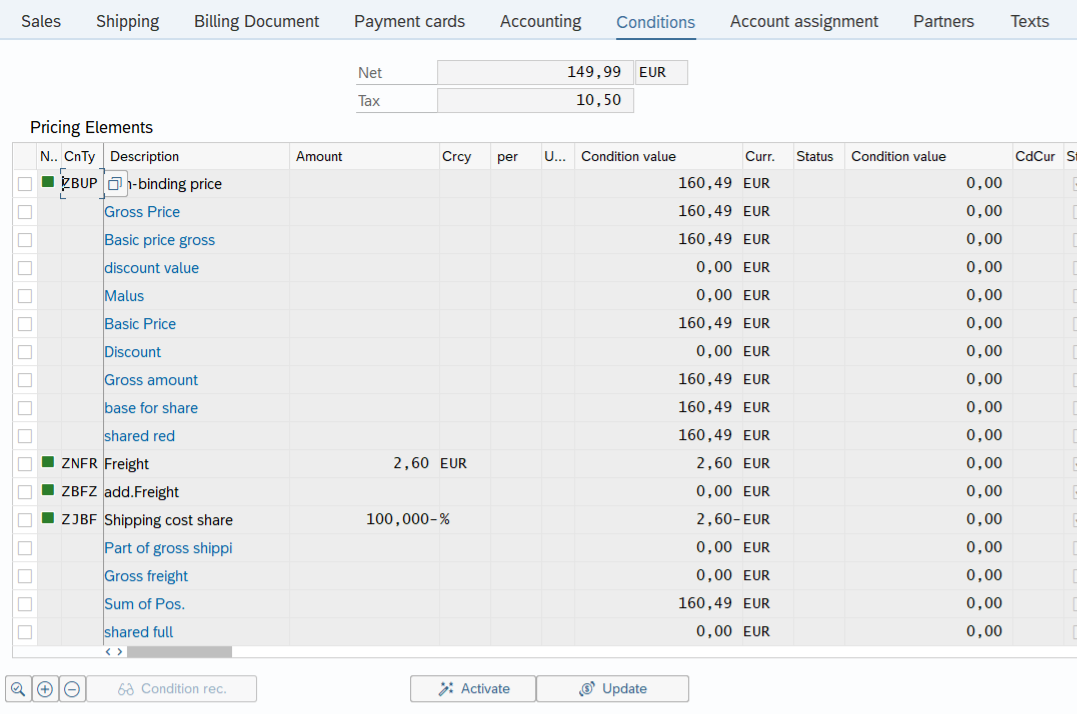Click the Gross freight link
This screenshot has height=714, width=1077.
(x=146, y=577)
